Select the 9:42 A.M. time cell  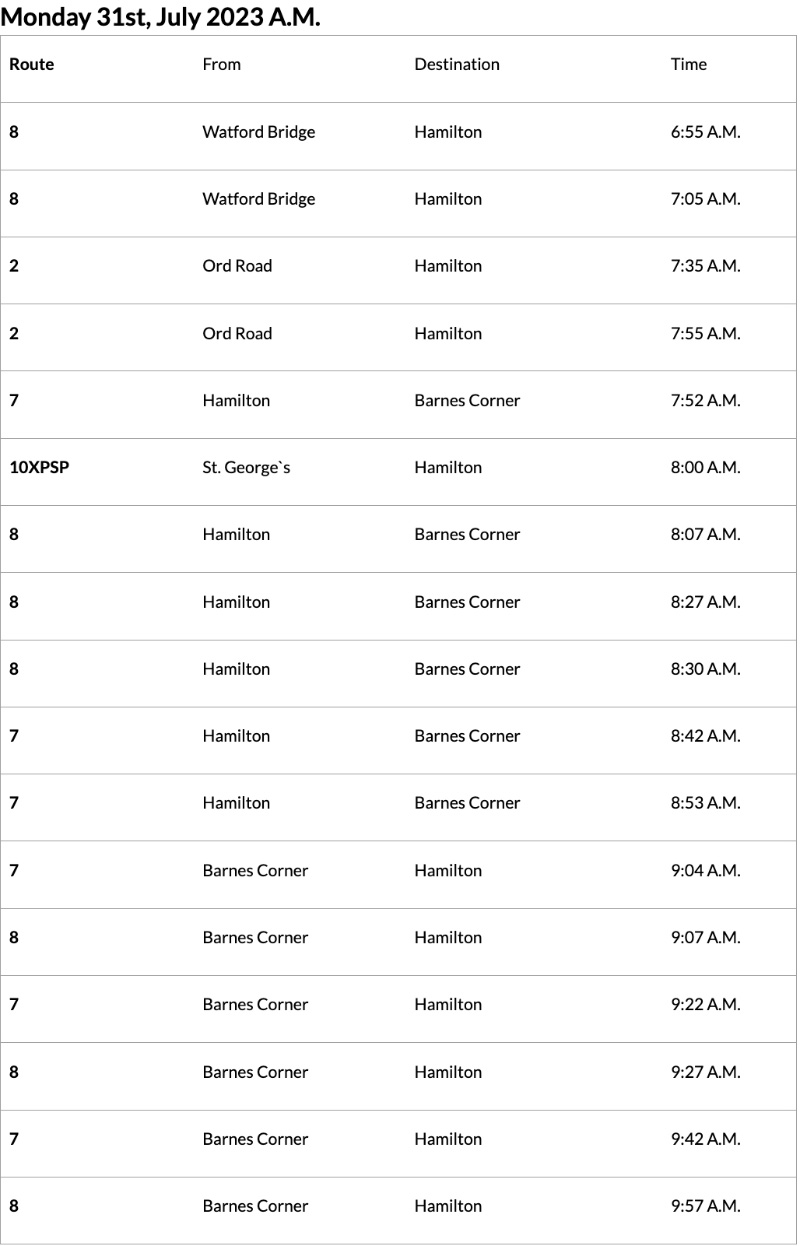coord(705,1139)
